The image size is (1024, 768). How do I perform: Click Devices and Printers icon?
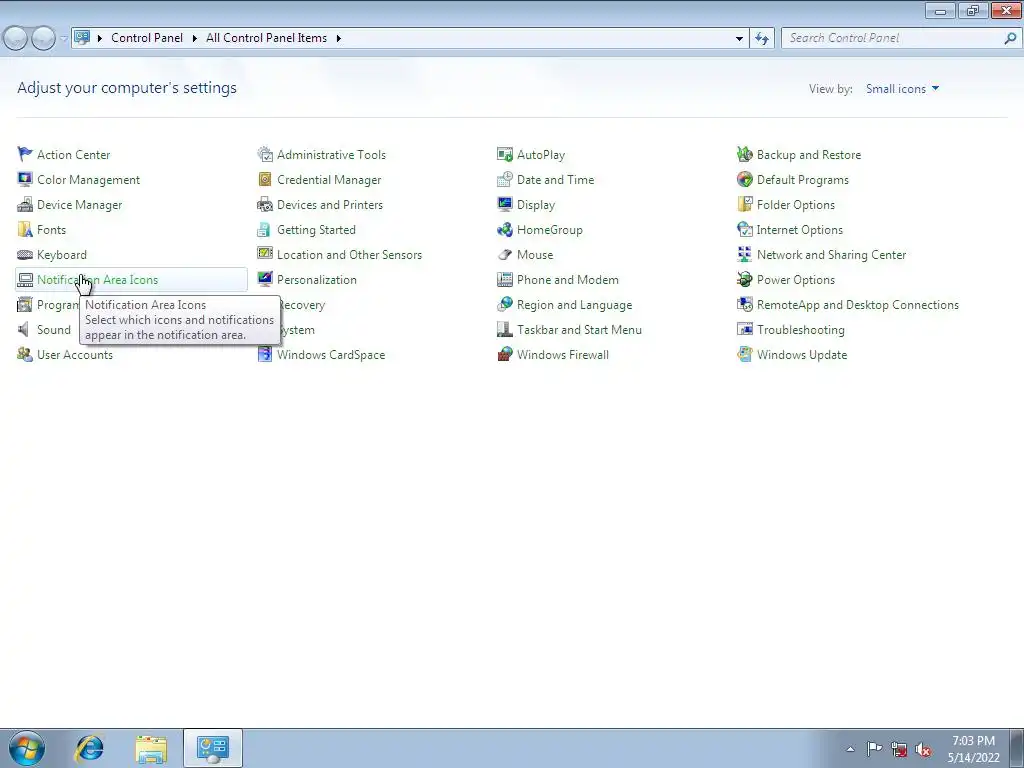pos(264,204)
